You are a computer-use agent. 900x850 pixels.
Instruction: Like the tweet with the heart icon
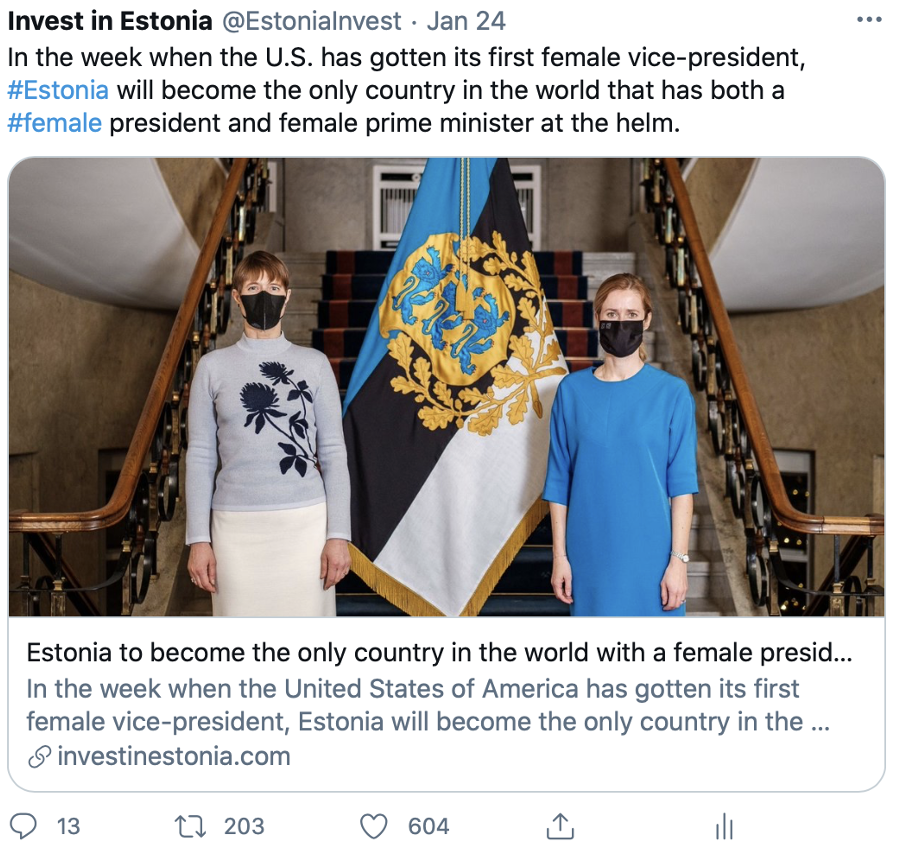(373, 826)
